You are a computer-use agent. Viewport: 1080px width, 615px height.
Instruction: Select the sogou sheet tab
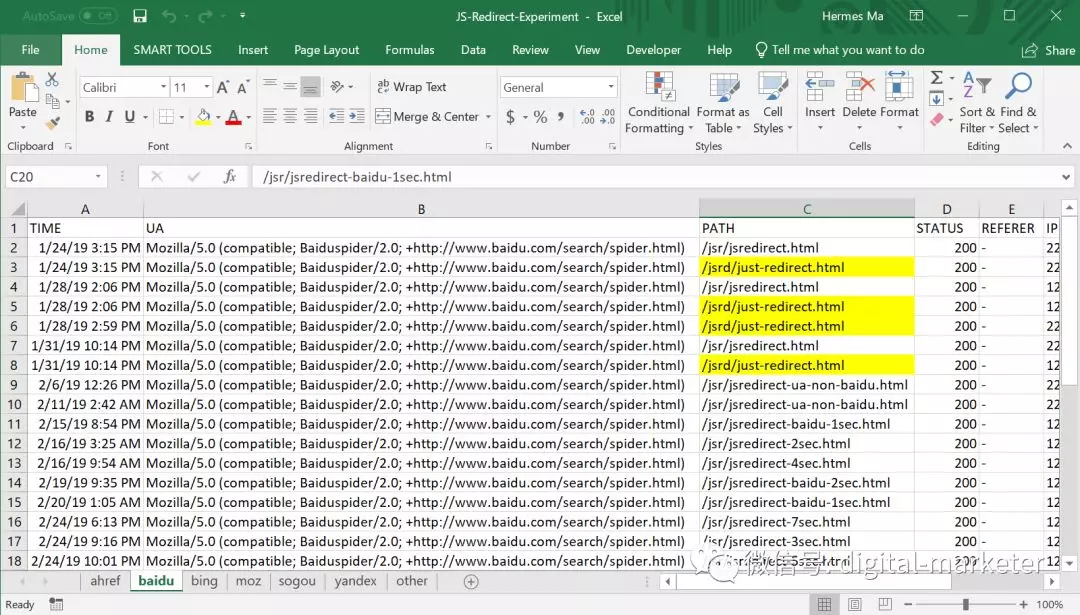297,581
